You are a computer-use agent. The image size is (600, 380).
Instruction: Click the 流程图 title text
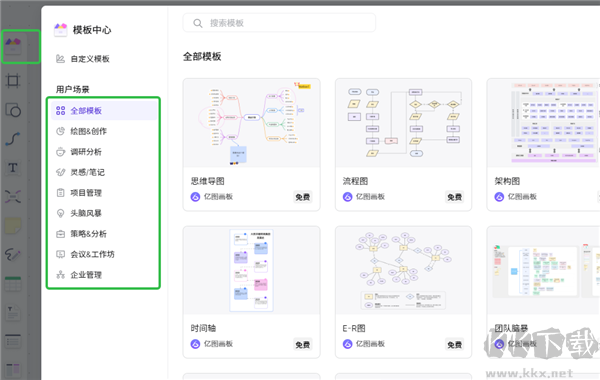355,181
